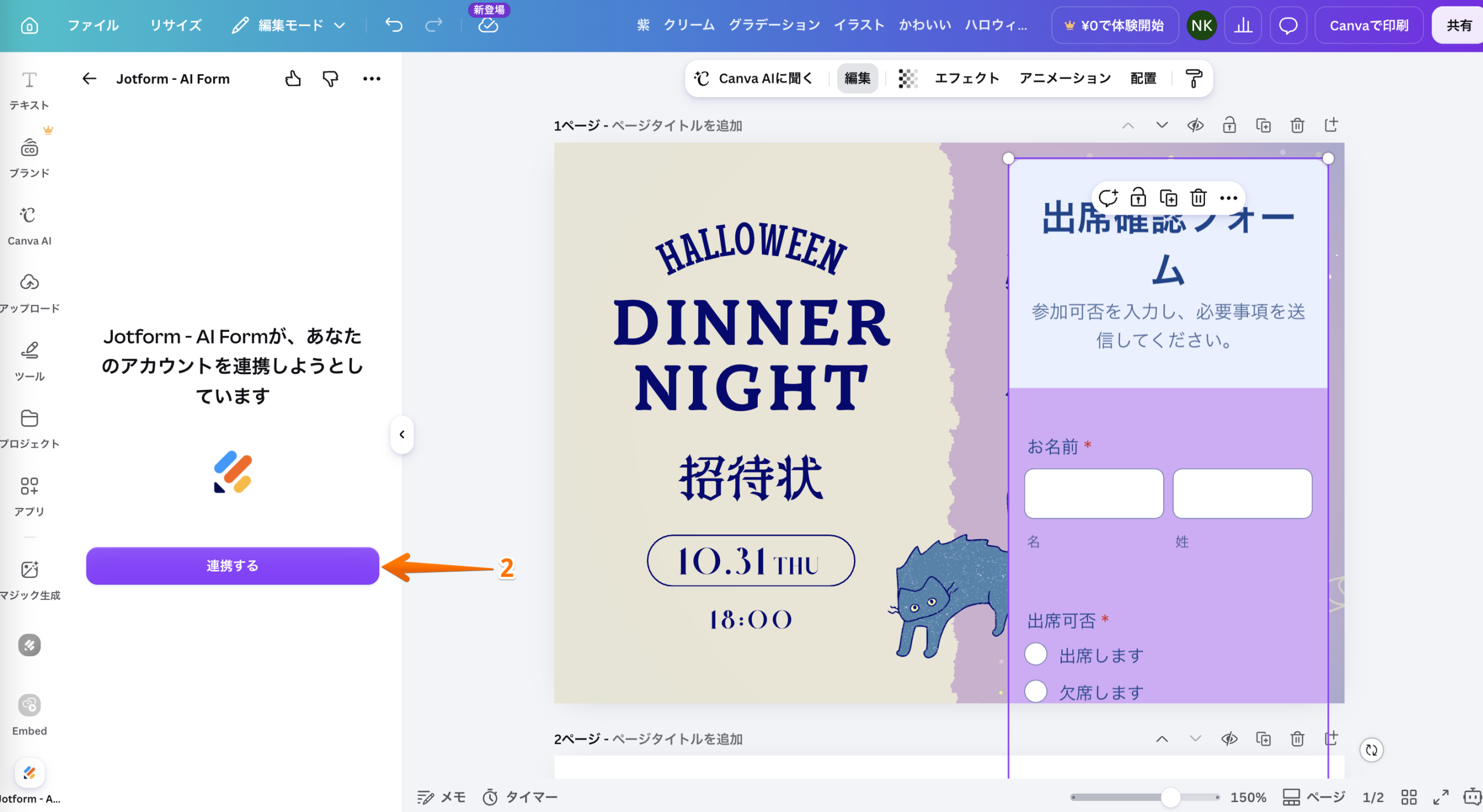This screenshot has width=1483, height=812.
Task: Toggle page 1 visibility eye icon
Action: coord(1196,125)
